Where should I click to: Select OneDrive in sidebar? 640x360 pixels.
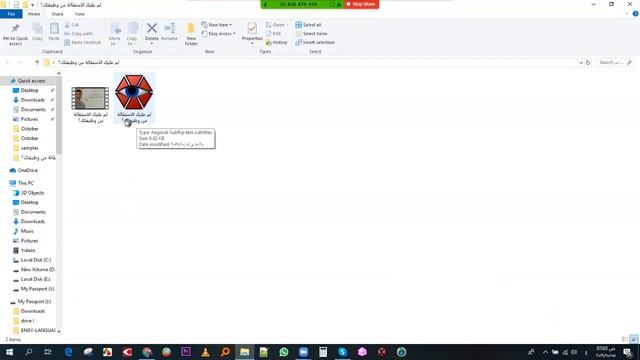(x=27, y=170)
